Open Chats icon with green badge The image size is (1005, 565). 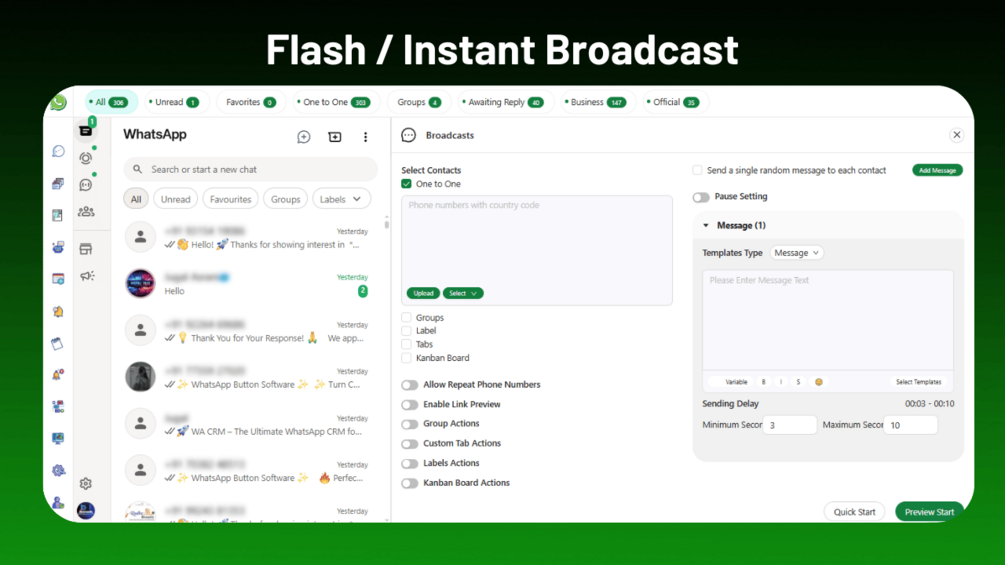[86, 130]
